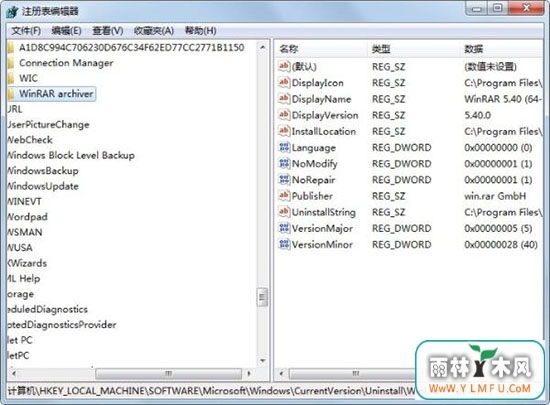Select the A1D8C994C706230D... key
Image resolution: width=550 pixels, height=405 pixels.
[x=132, y=47]
